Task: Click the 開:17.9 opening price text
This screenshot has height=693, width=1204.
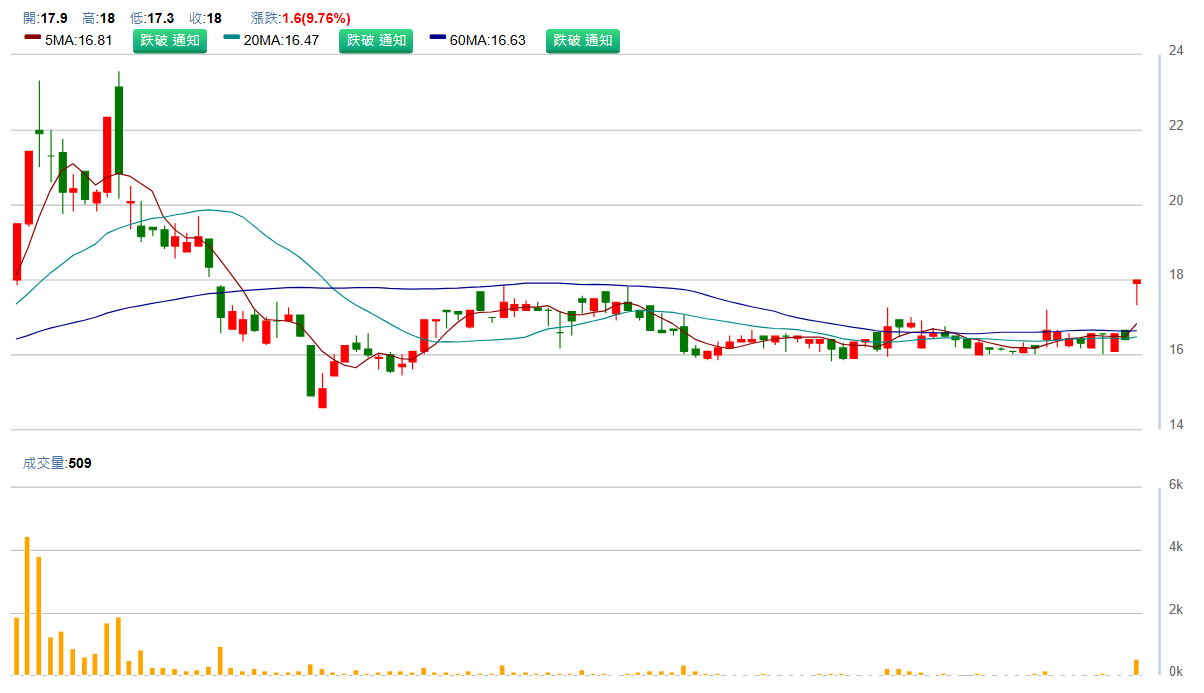Action: (45, 18)
